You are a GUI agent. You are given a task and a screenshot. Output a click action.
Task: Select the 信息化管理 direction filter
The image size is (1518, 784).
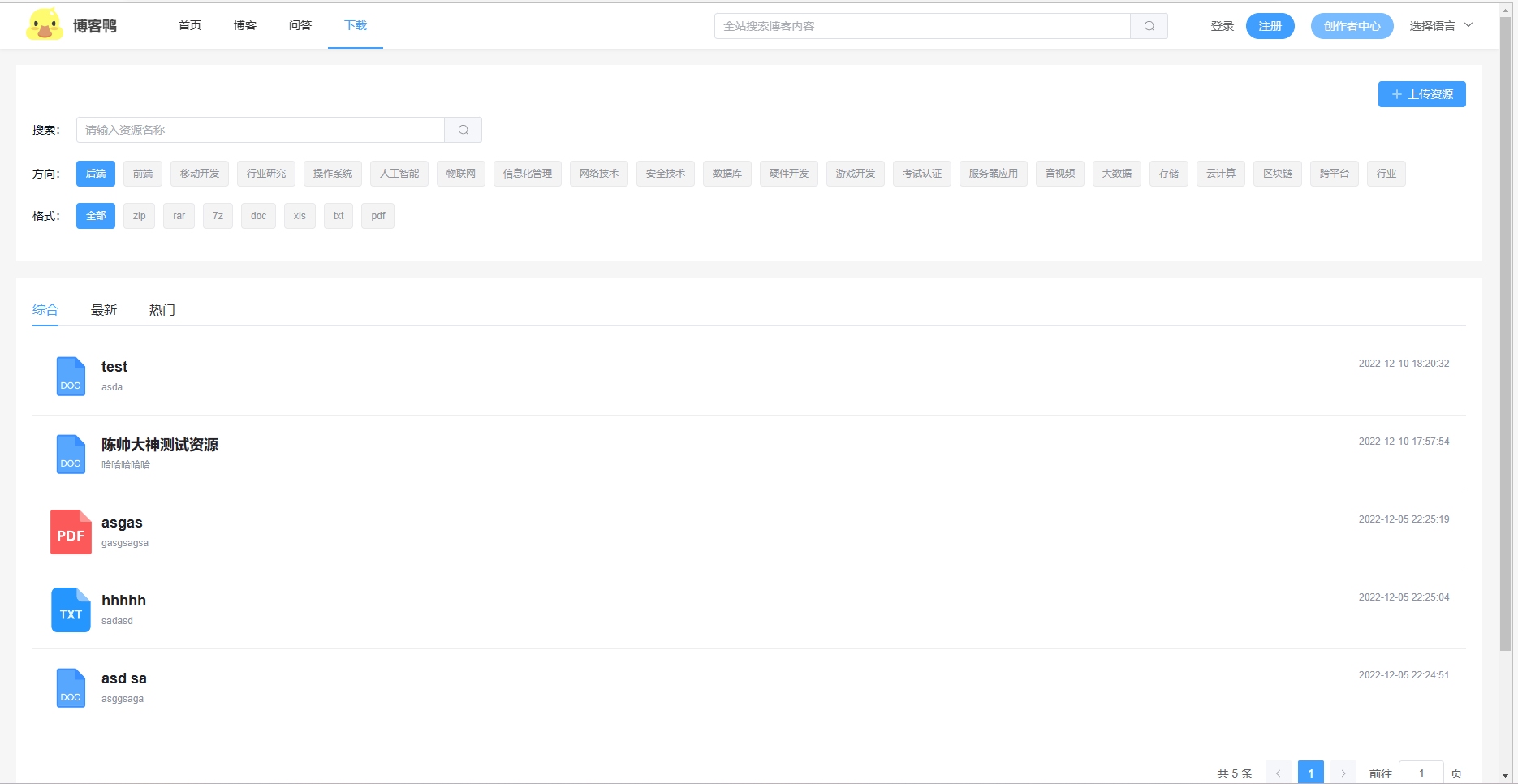pyautogui.click(x=528, y=174)
